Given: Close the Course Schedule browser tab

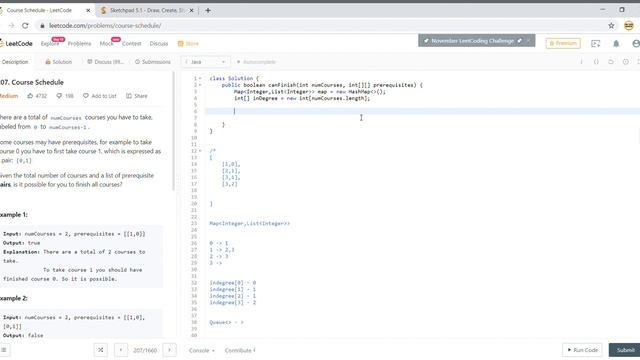Looking at the screenshot, I should tap(88, 10).
